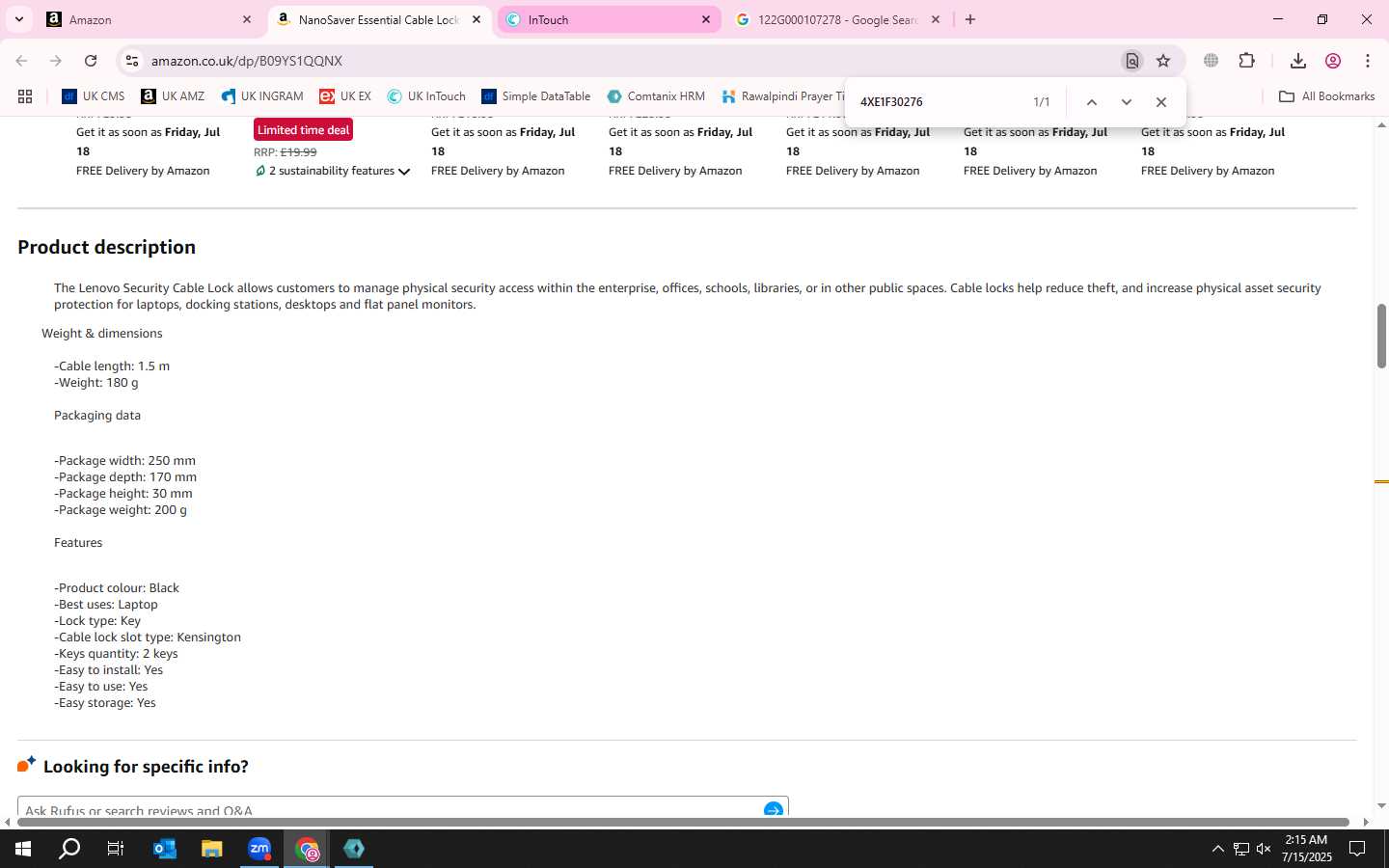The width and height of the screenshot is (1389, 868).
Task: Open Zoom from the taskbar
Action: coord(259,849)
